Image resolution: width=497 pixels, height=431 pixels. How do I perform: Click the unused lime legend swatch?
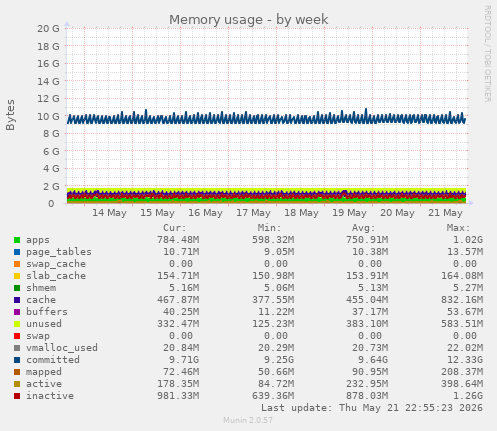pyautogui.click(x=17, y=324)
